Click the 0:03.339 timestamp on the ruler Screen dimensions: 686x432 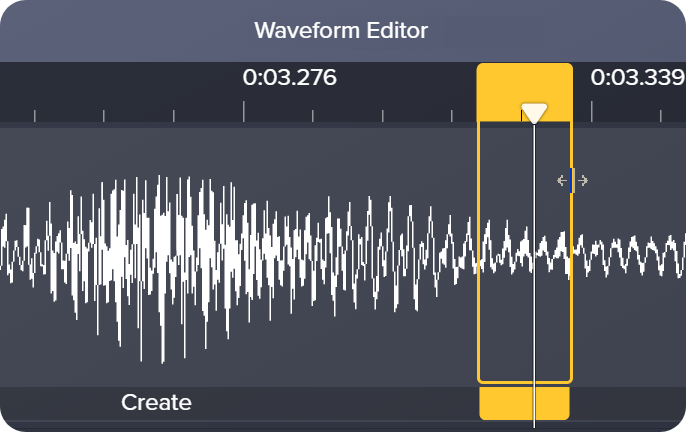pos(637,78)
